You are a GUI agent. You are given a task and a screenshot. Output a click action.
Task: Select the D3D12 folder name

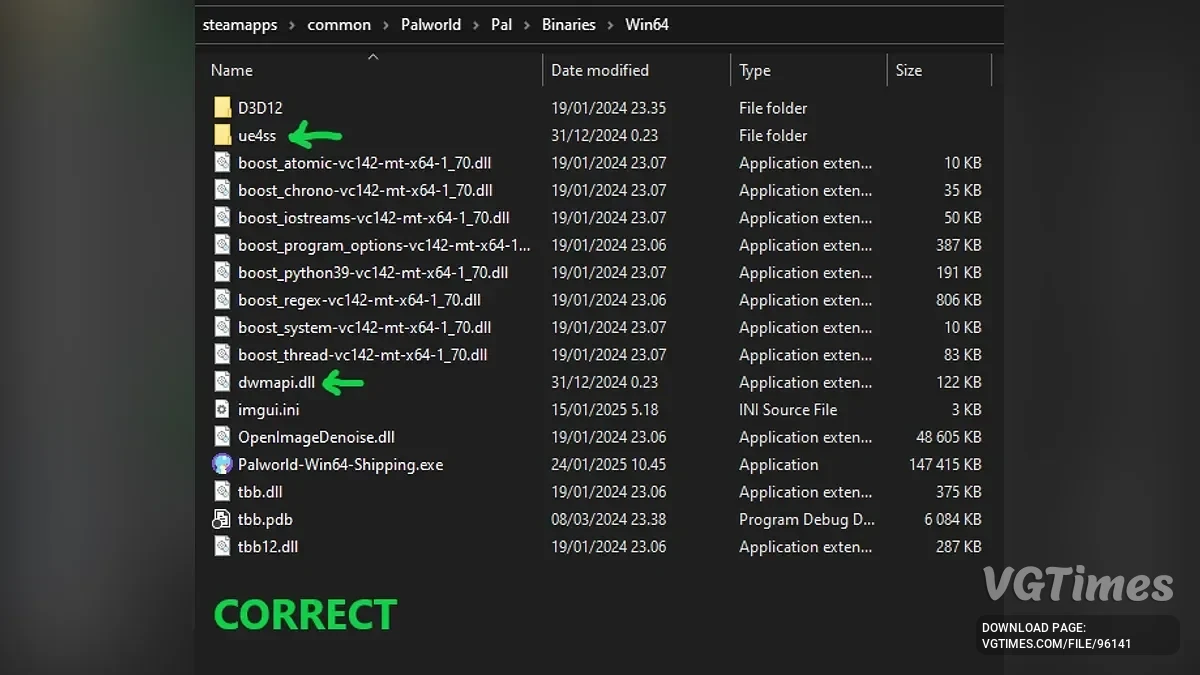coord(260,108)
